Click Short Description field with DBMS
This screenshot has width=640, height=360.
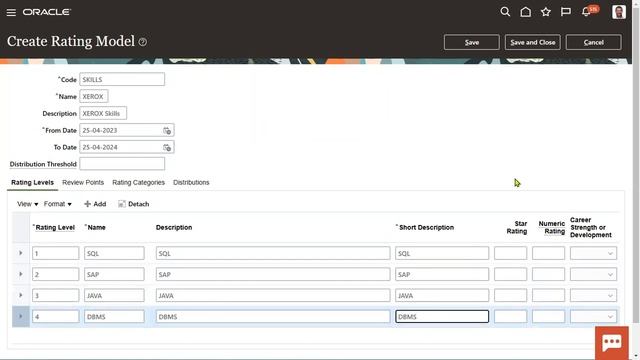pos(442,316)
